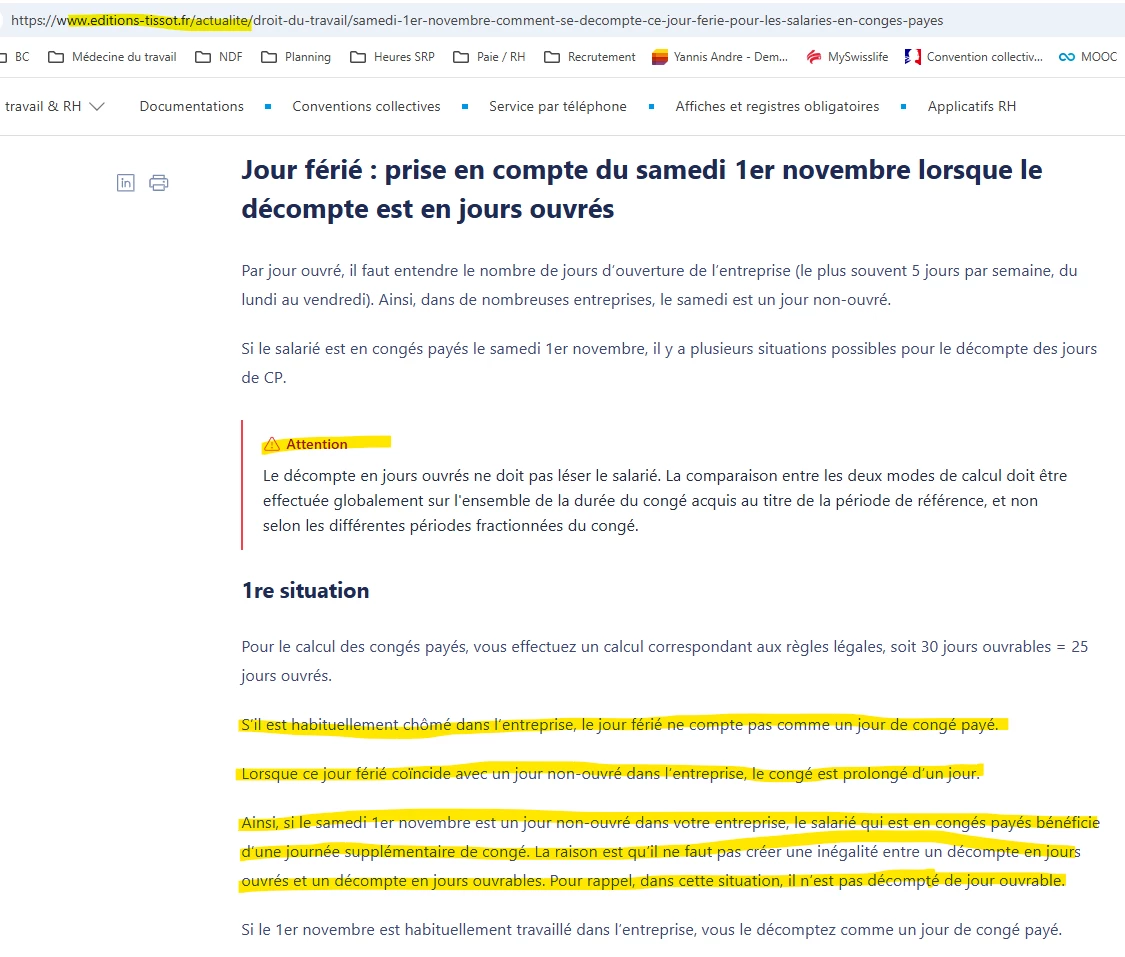Open the Conventions collectives menu item
The width and height of the screenshot is (1125, 957).
366,106
